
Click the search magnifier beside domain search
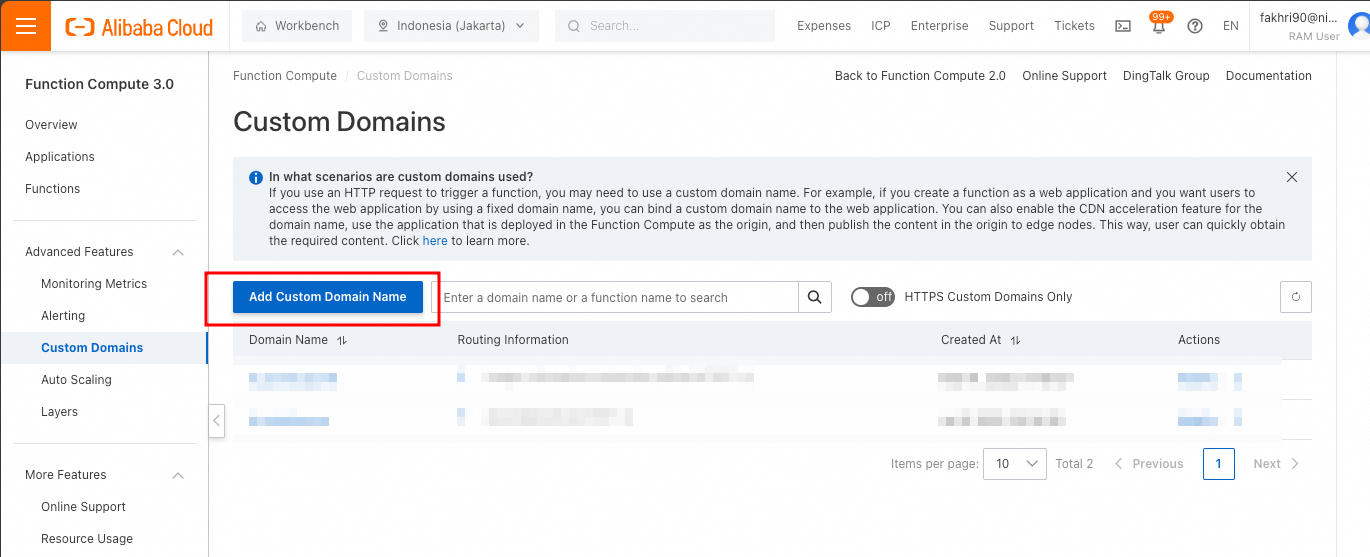[815, 297]
